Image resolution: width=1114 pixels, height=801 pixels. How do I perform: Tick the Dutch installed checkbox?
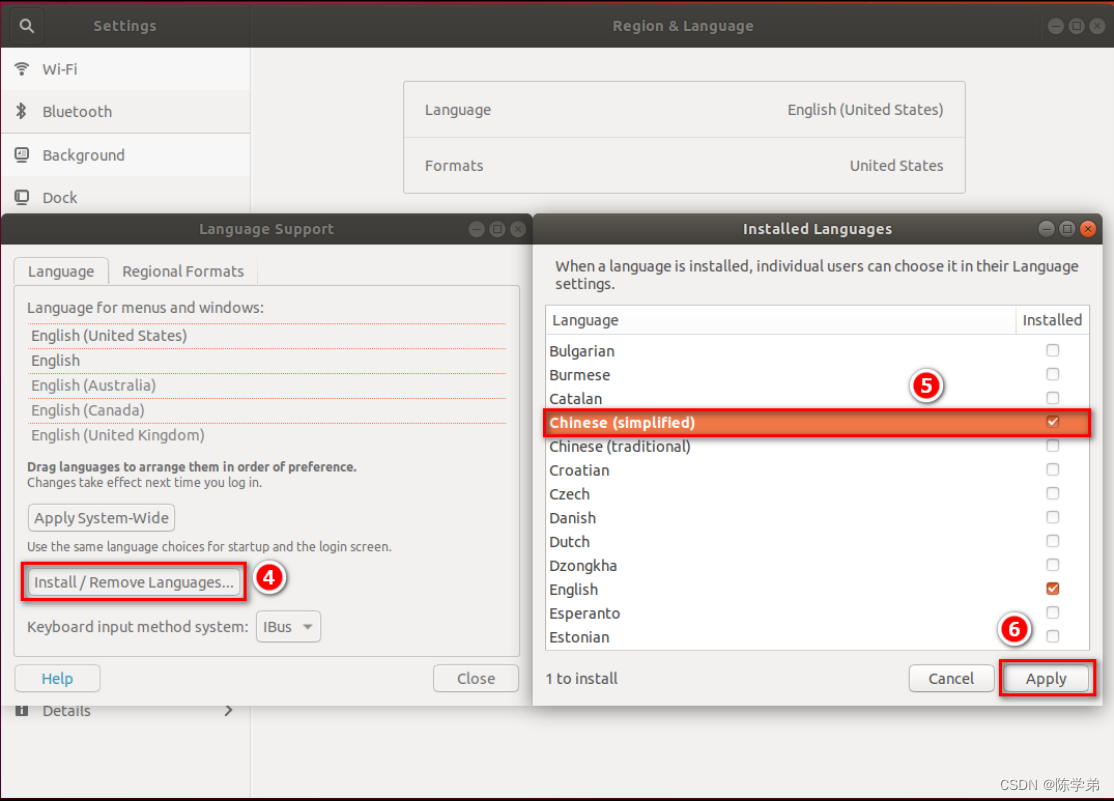pos(1053,541)
